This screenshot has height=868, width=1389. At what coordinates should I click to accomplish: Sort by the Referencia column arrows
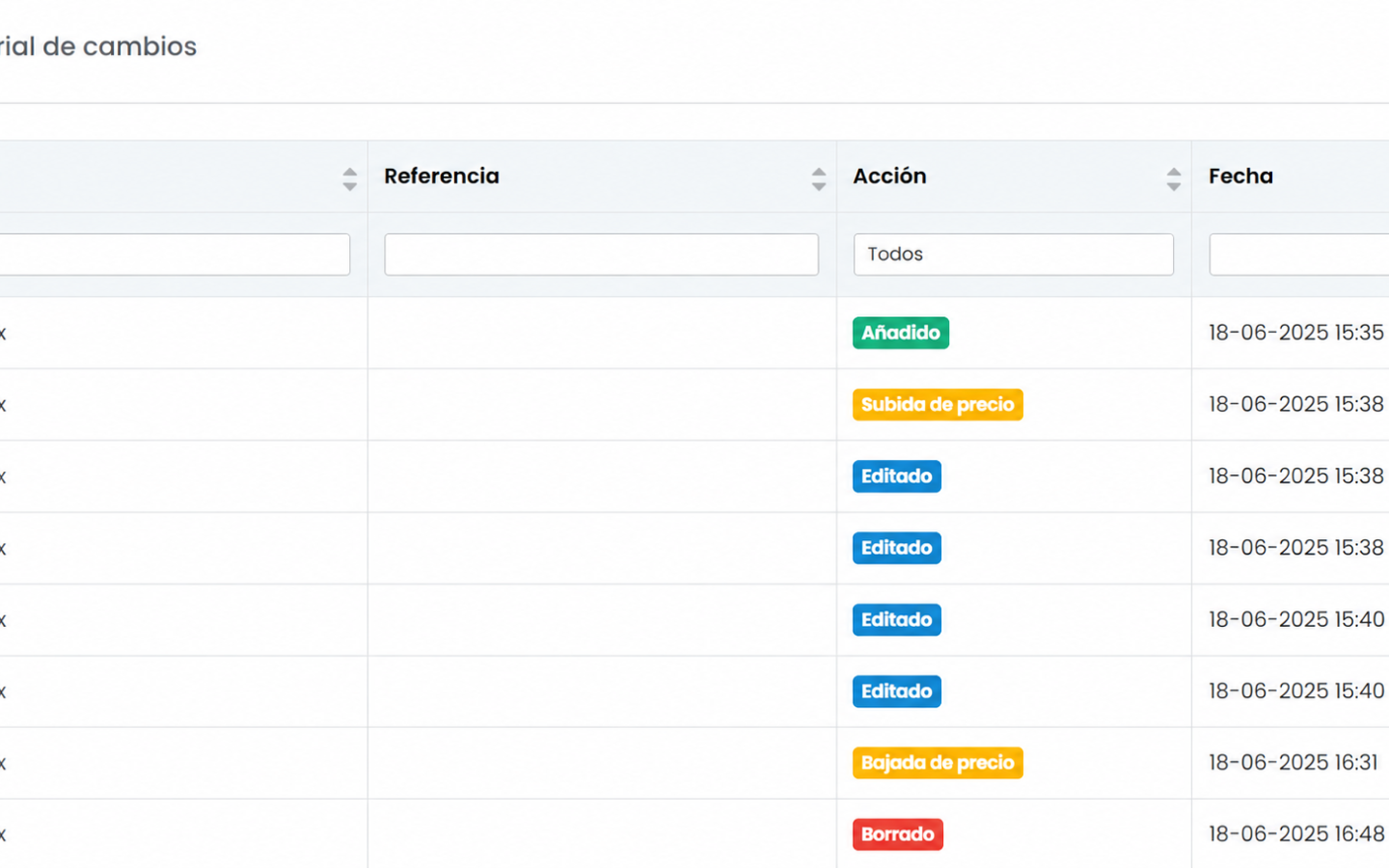tap(818, 178)
